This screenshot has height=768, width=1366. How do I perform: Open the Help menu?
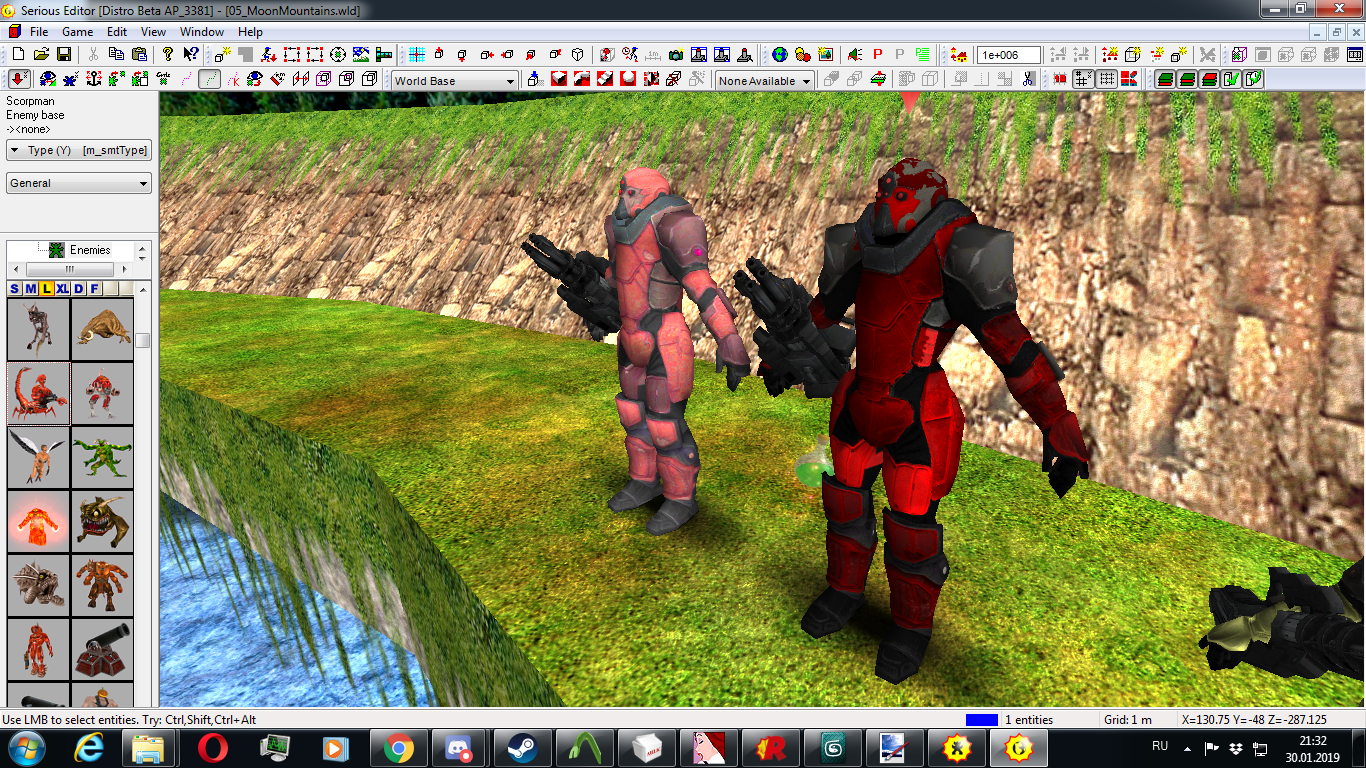(x=250, y=32)
